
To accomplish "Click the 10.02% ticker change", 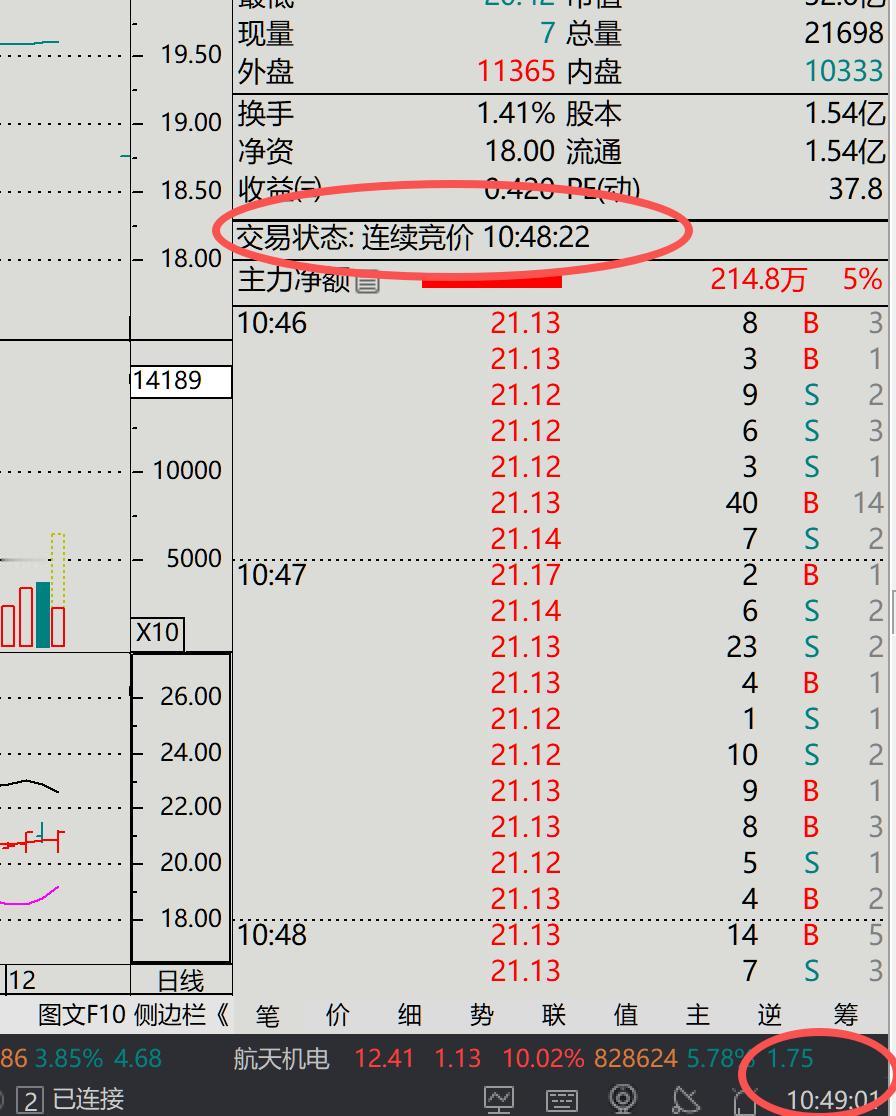I will 544,1059.
